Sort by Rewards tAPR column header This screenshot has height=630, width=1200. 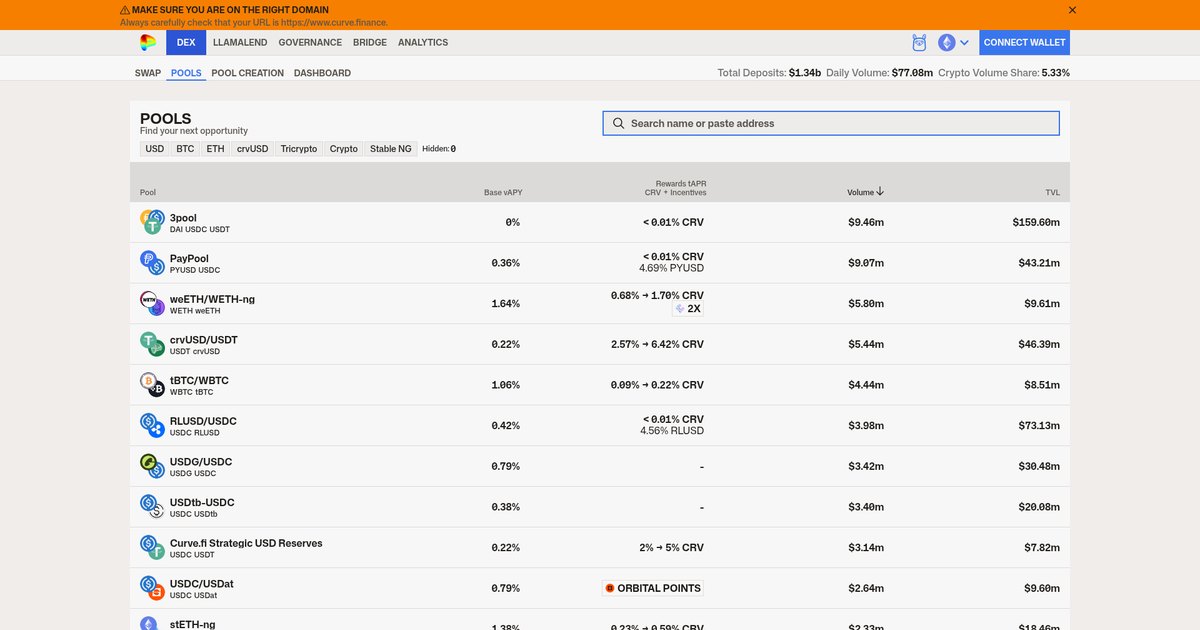(675, 188)
